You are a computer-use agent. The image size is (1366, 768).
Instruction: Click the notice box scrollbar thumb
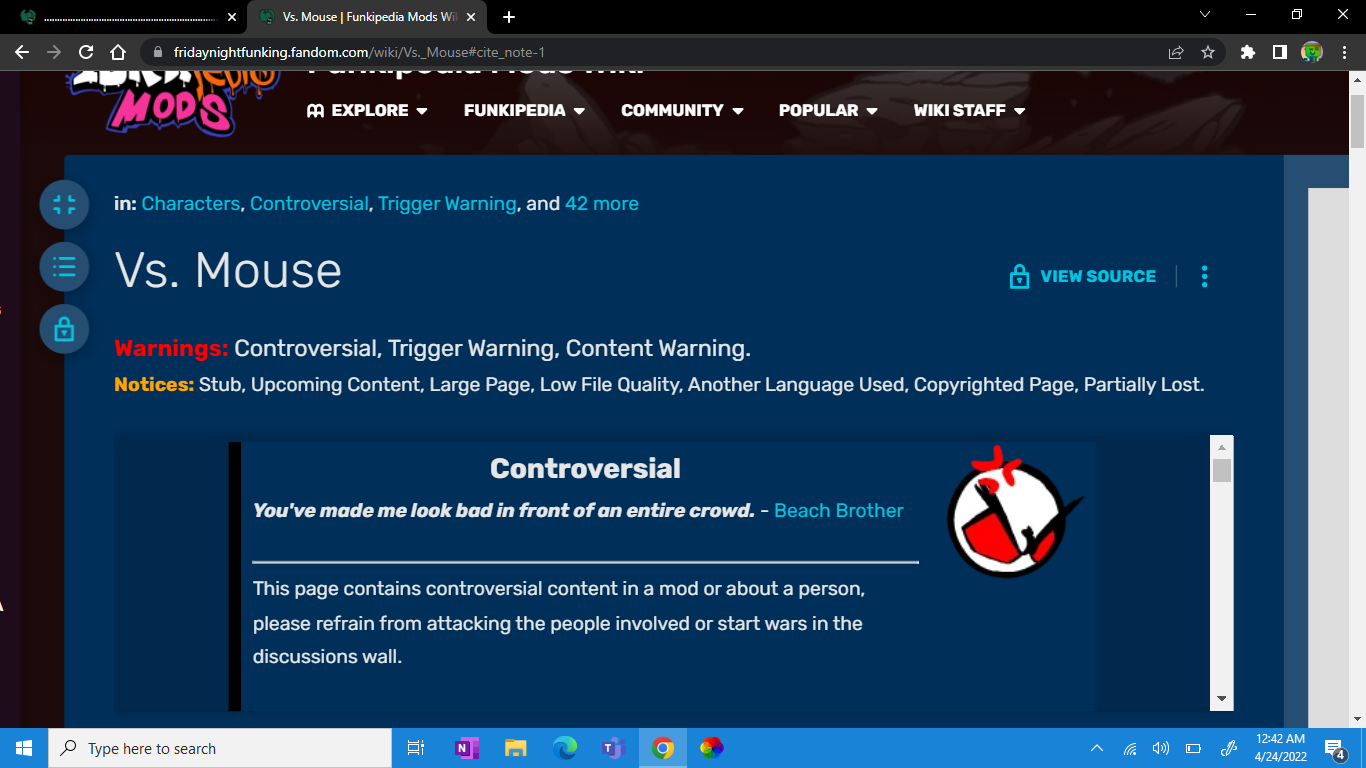[x=1222, y=471]
